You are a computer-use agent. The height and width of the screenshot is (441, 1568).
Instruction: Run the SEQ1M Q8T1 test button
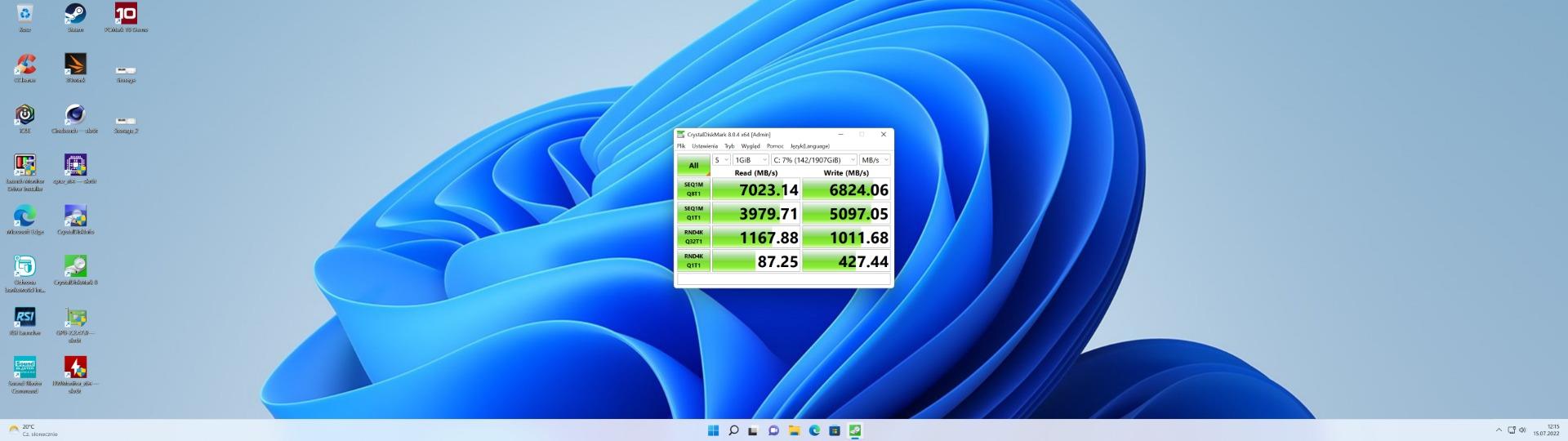[x=693, y=189]
